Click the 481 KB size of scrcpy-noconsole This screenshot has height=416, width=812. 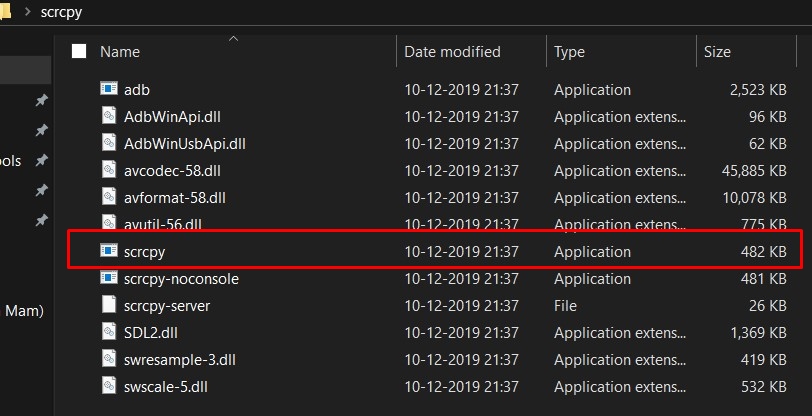(763, 279)
